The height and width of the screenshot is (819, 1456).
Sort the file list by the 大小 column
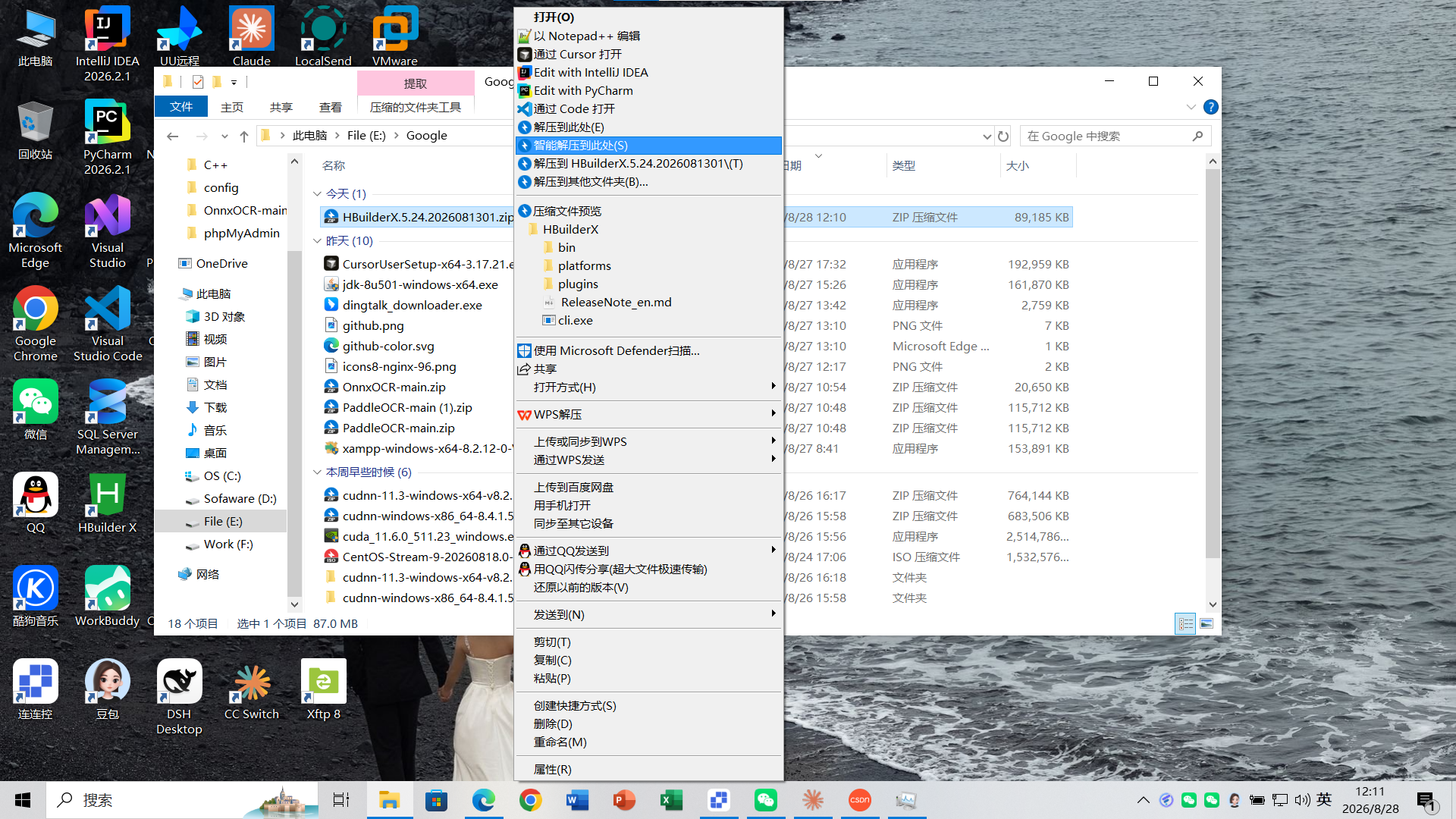pyautogui.click(x=1037, y=165)
